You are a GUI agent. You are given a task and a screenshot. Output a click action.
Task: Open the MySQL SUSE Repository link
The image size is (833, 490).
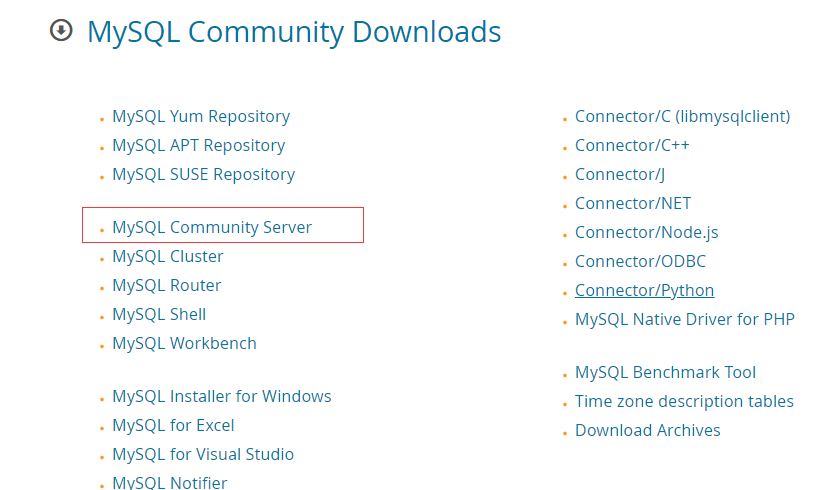click(203, 174)
